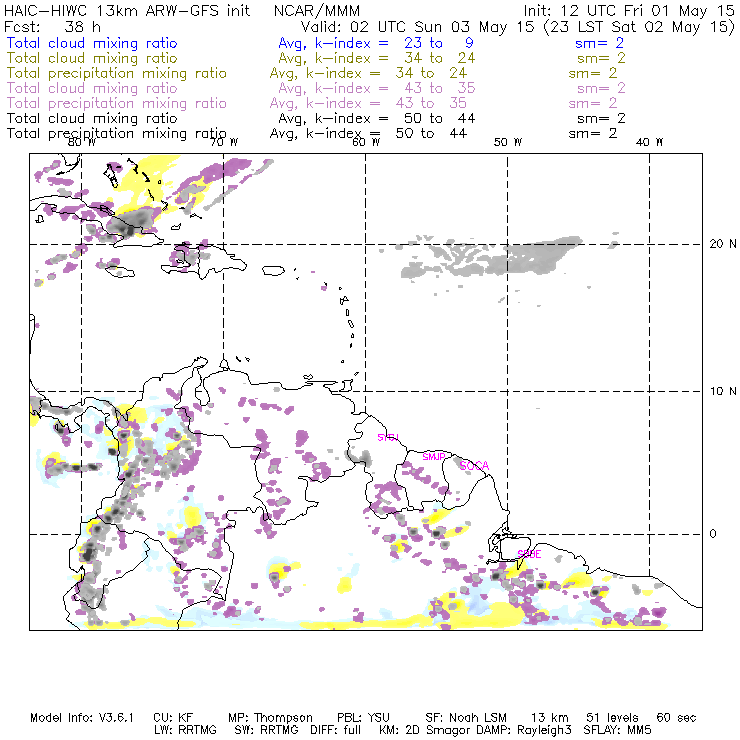Click the '10 N' latitude label

coord(723,391)
